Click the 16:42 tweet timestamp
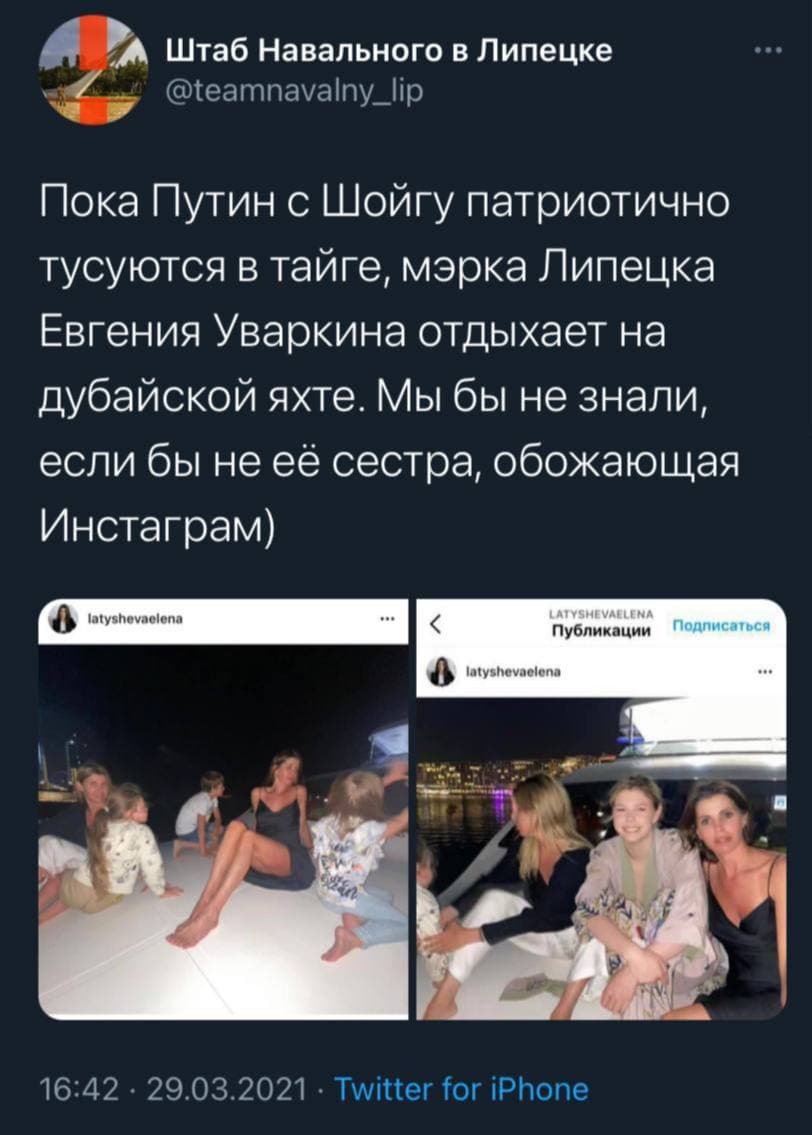Viewport: 812px width, 1135px height. pos(79,1089)
